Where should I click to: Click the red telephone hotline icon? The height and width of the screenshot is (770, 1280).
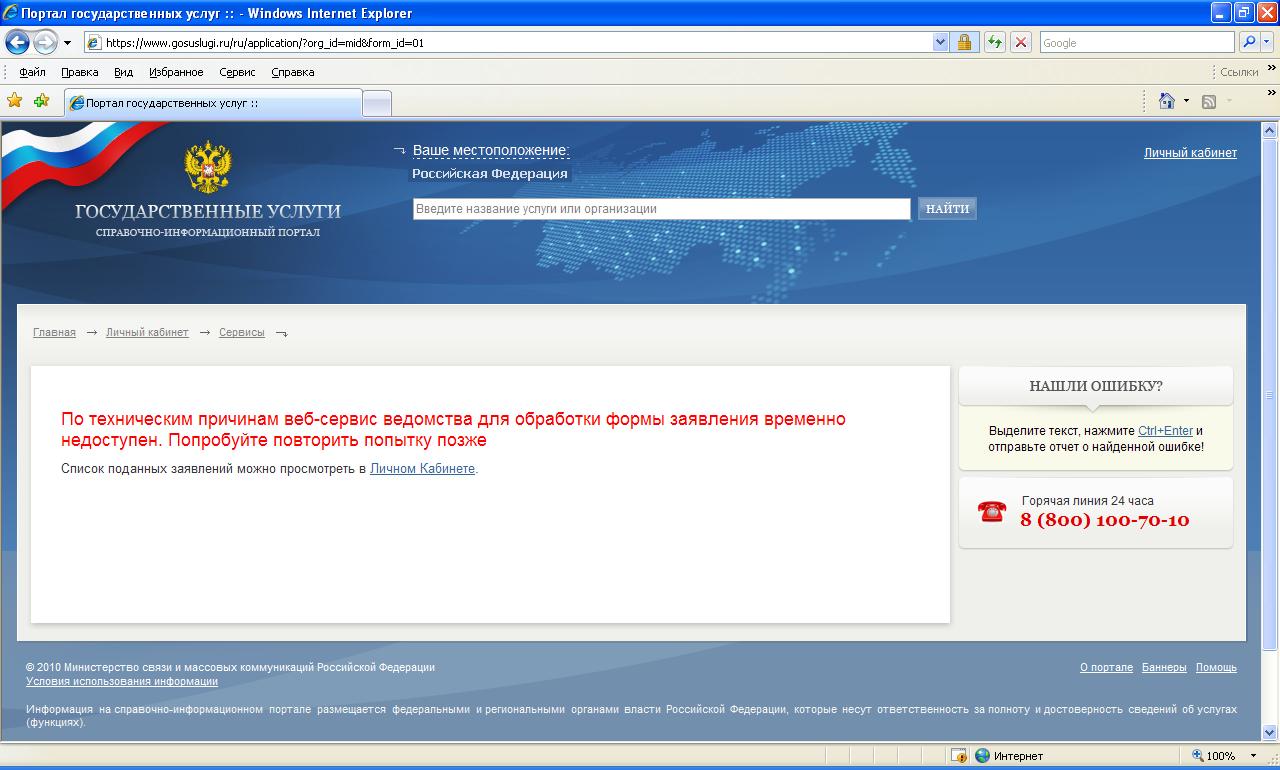pyautogui.click(x=992, y=512)
